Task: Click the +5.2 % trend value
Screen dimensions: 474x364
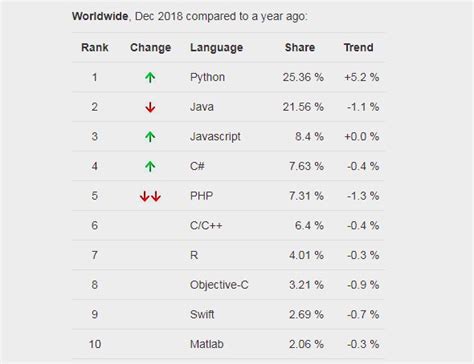Action: point(362,77)
